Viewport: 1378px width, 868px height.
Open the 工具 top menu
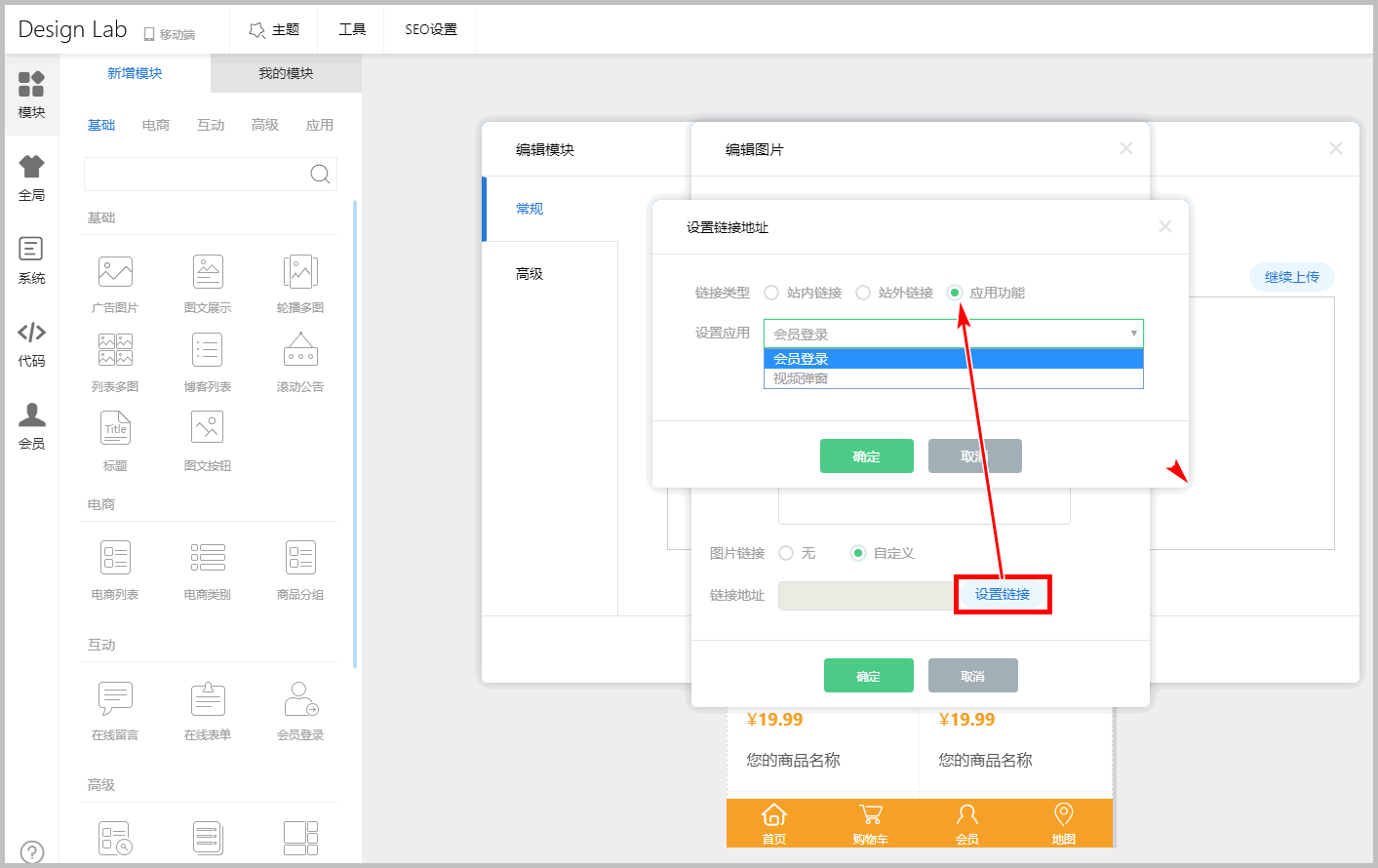tap(352, 30)
